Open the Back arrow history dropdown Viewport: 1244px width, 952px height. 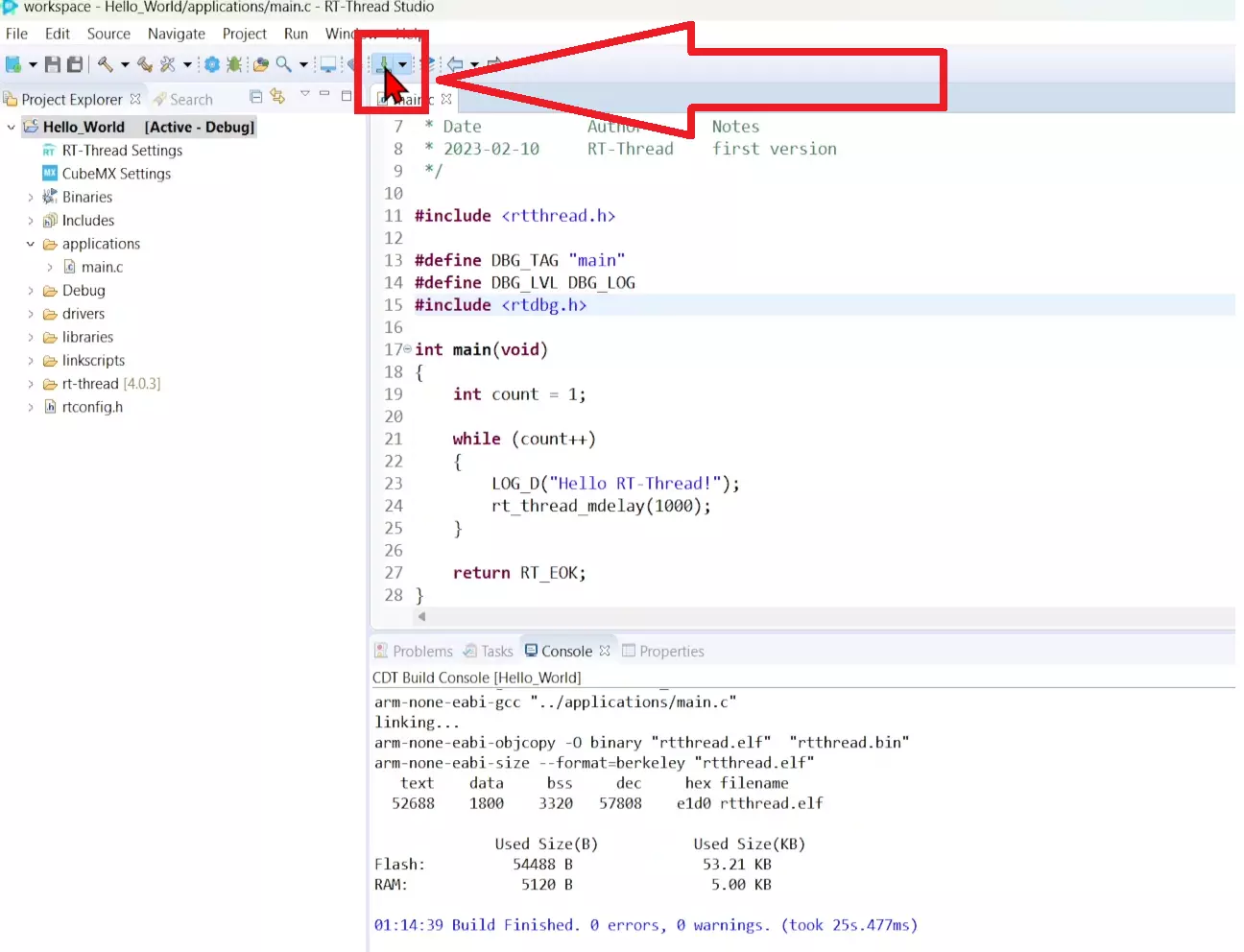[474, 64]
